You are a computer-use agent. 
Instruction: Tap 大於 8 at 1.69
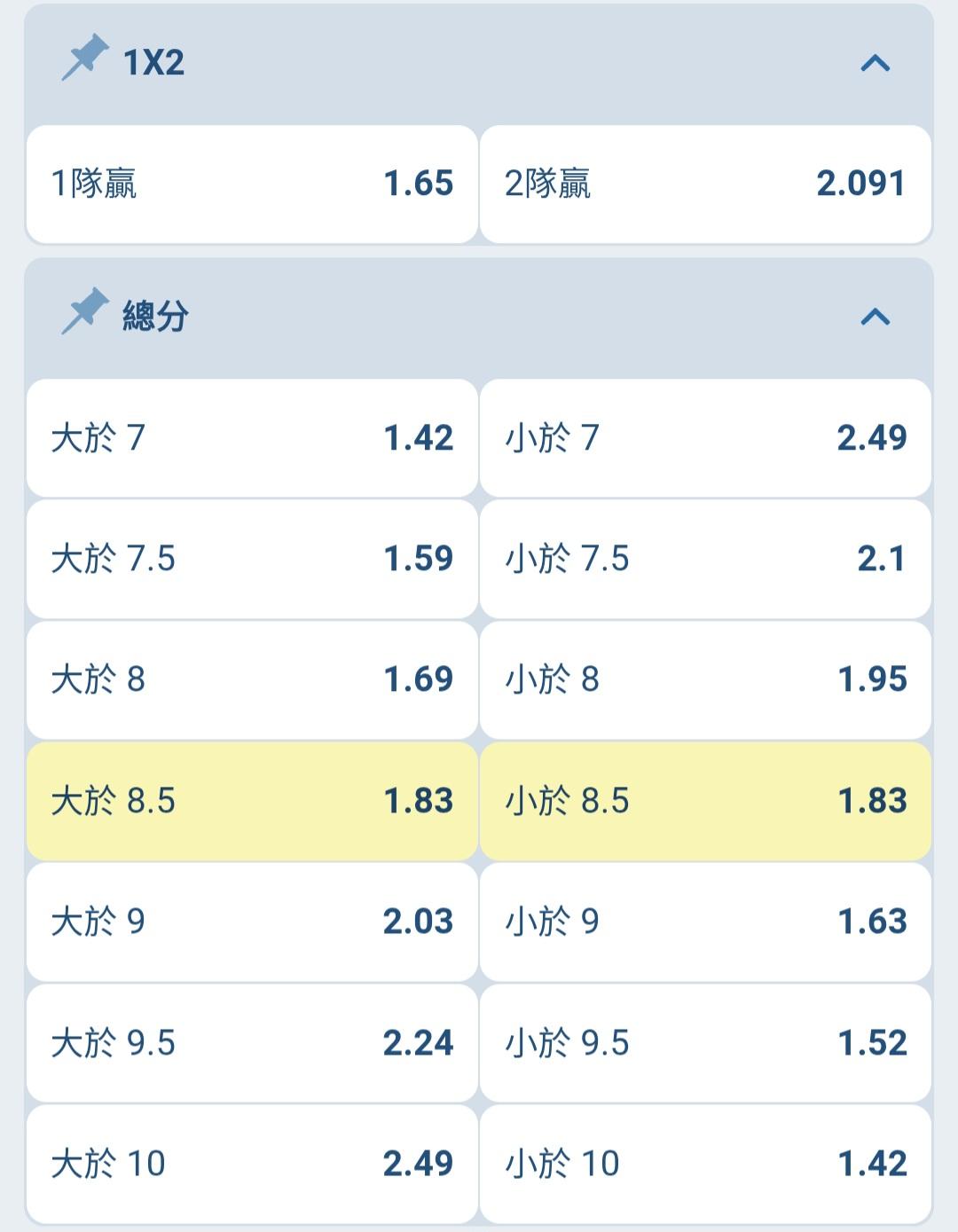point(252,680)
